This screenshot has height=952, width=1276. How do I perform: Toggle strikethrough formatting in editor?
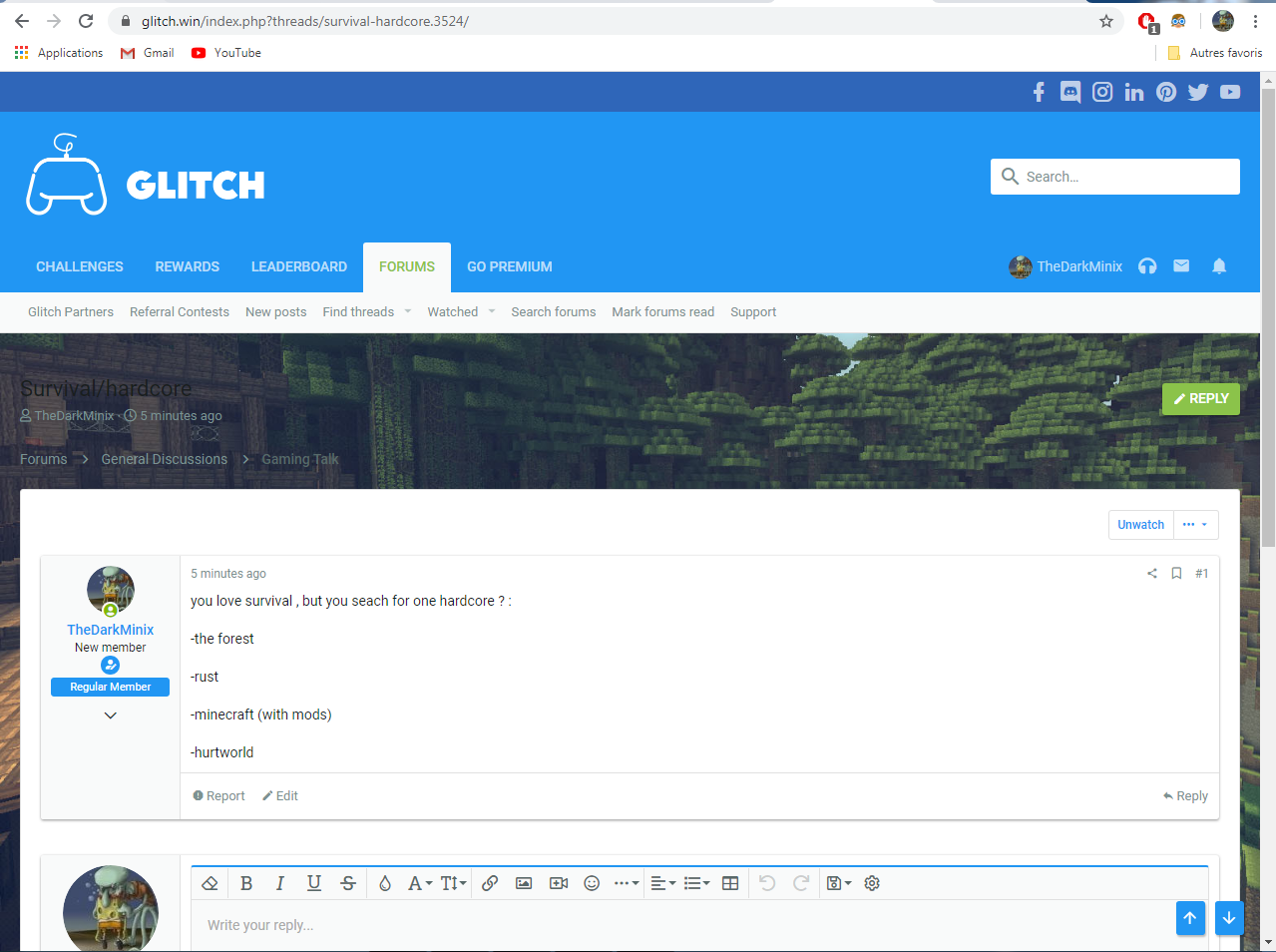[348, 883]
